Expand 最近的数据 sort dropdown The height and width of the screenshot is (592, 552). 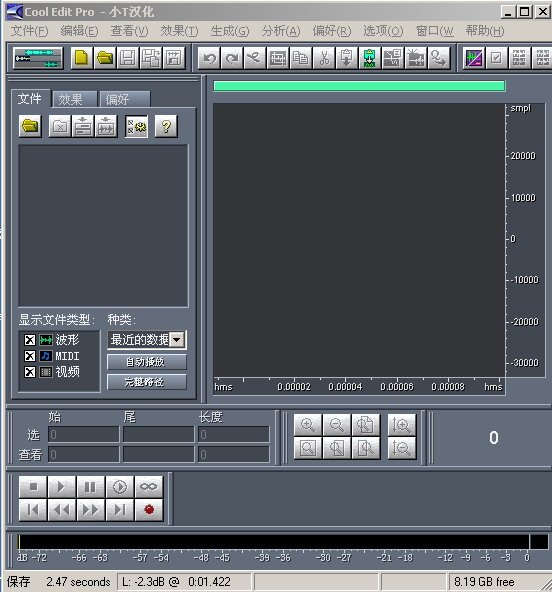click(x=177, y=340)
